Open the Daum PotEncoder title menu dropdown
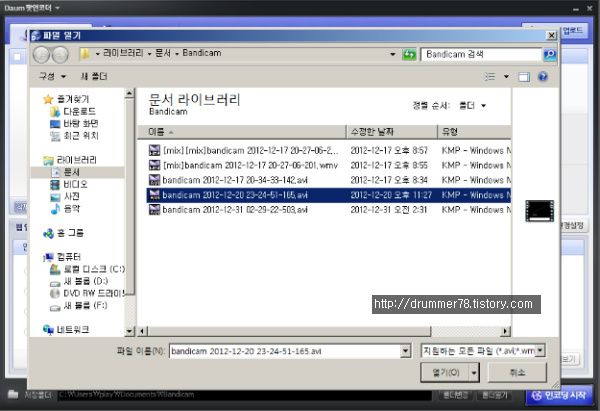The height and width of the screenshot is (411, 600). 57,8
